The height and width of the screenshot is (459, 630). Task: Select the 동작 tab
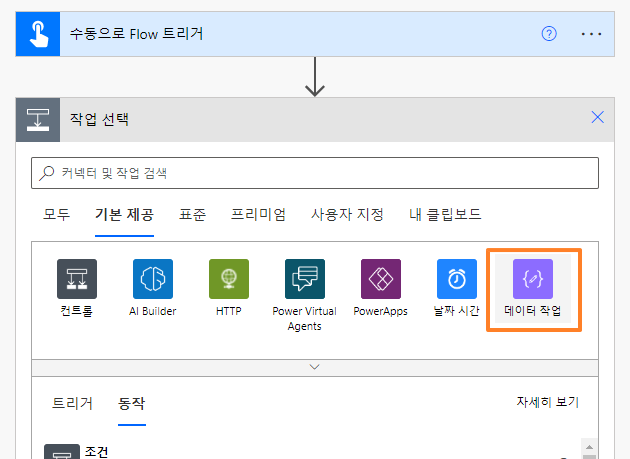tap(132, 403)
